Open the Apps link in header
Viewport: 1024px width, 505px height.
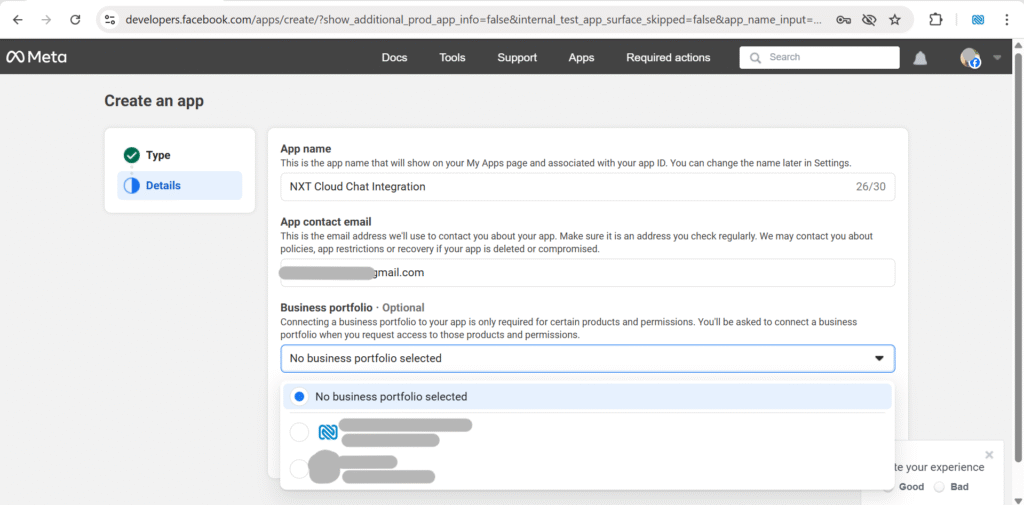pos(581,57)
